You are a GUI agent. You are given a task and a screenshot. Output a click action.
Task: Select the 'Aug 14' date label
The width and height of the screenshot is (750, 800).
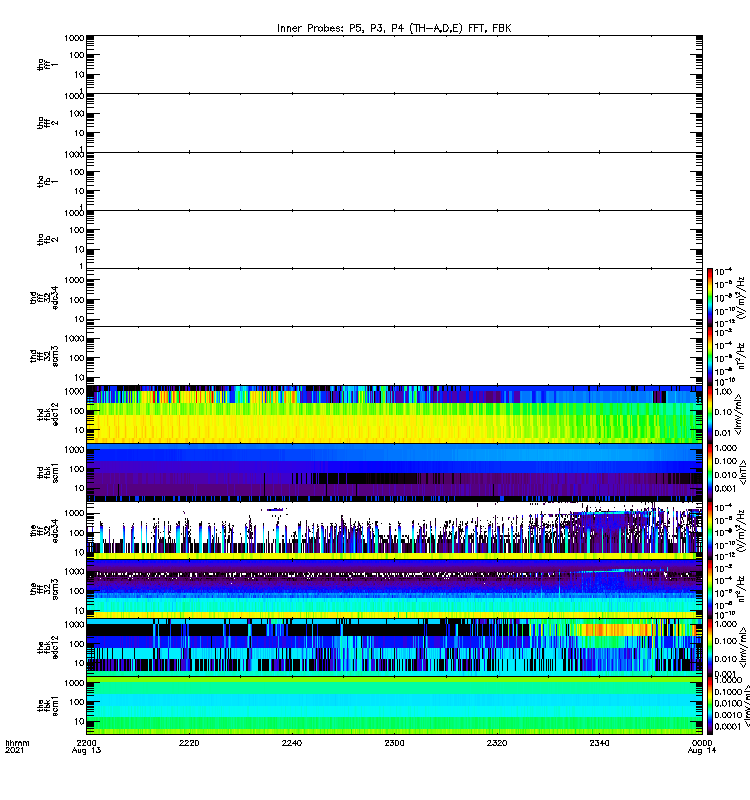(702, 751)
